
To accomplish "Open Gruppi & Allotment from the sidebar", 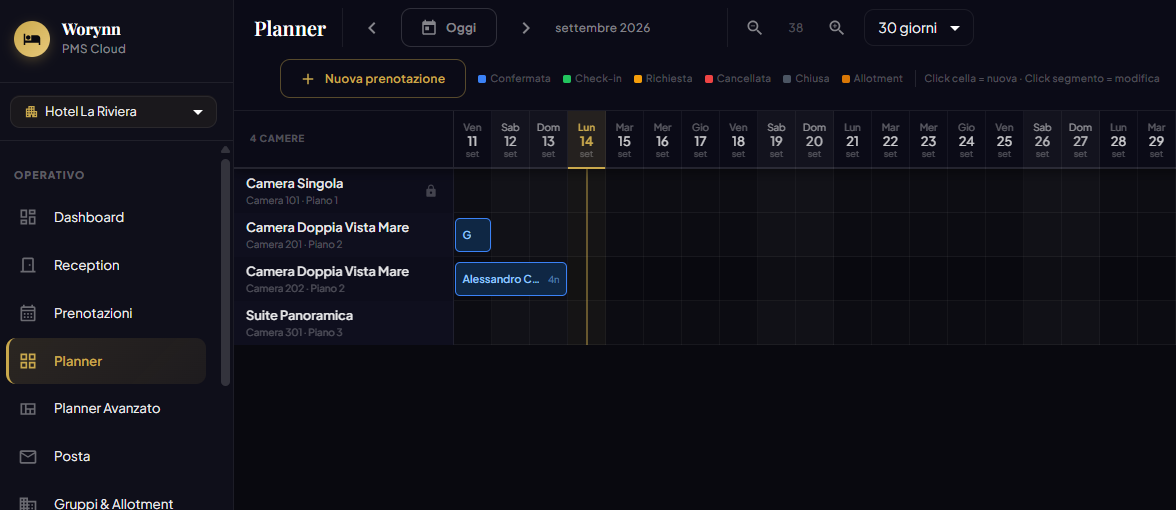I will click(106, 504).
